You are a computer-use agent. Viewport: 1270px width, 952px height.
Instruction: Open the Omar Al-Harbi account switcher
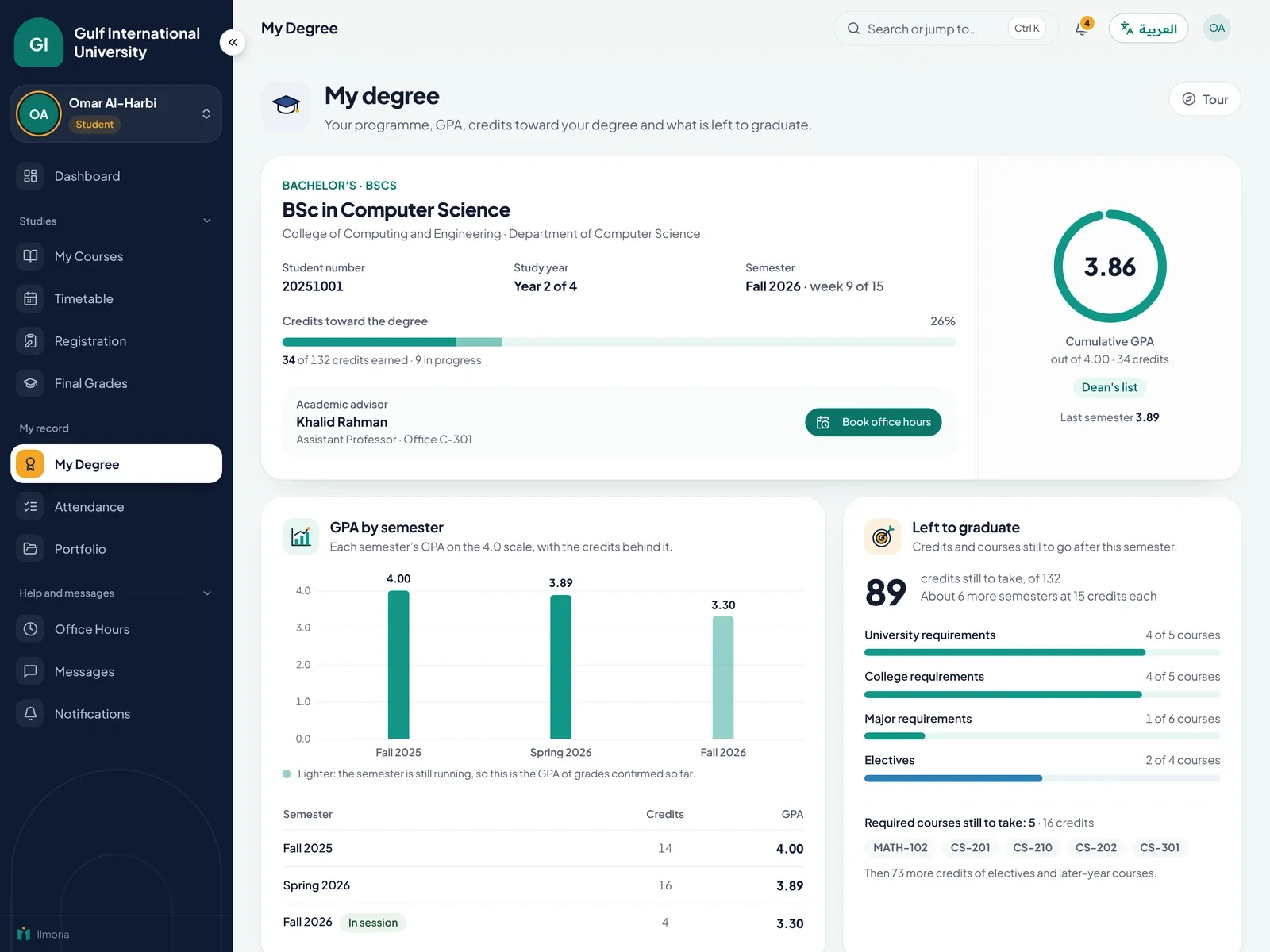(x=116, y=113)
